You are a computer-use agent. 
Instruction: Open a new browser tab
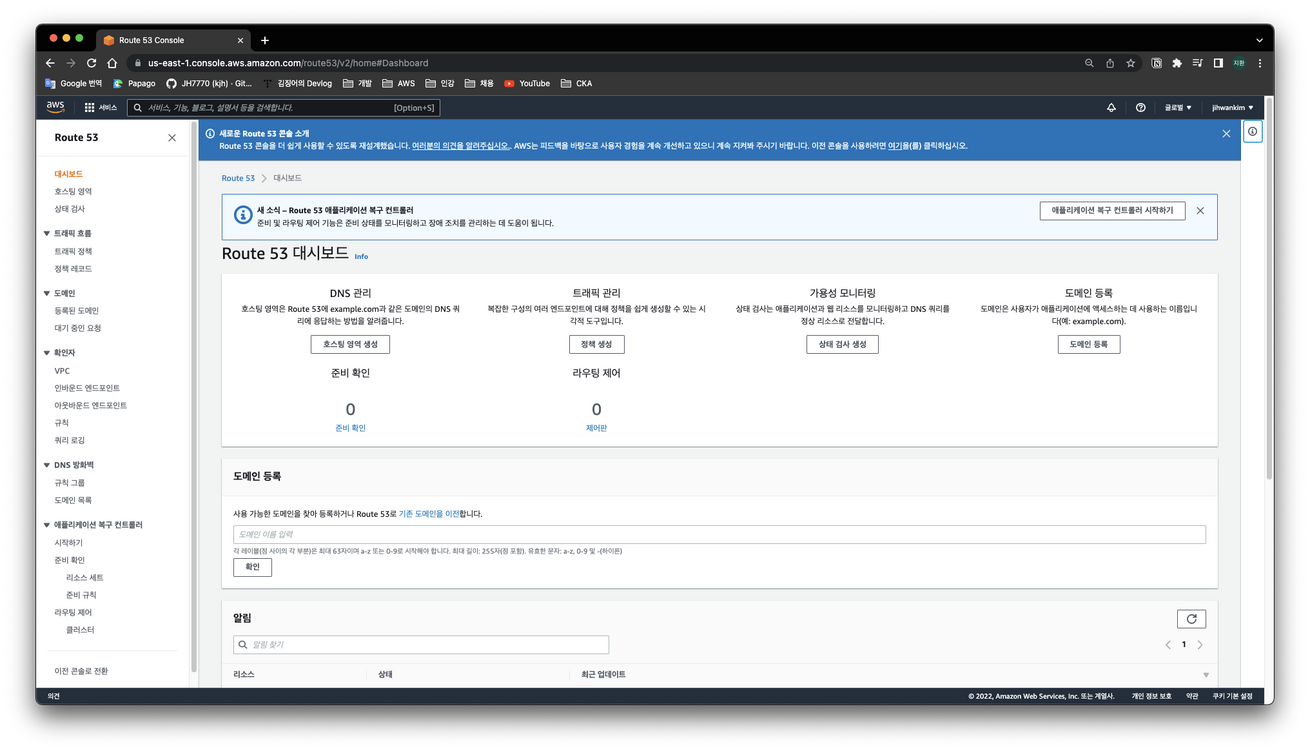point(265,40)
